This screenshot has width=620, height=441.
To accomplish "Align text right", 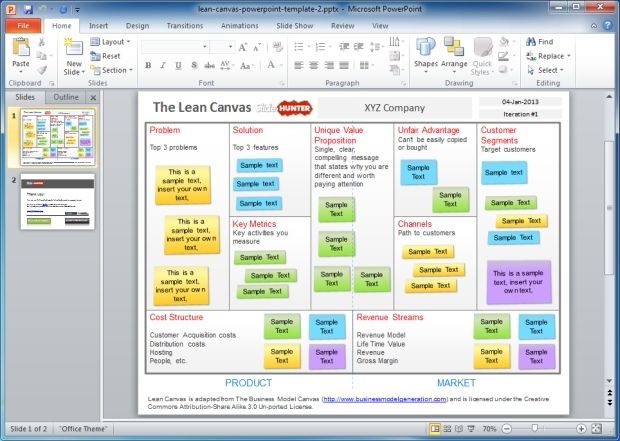I will 329,65.
